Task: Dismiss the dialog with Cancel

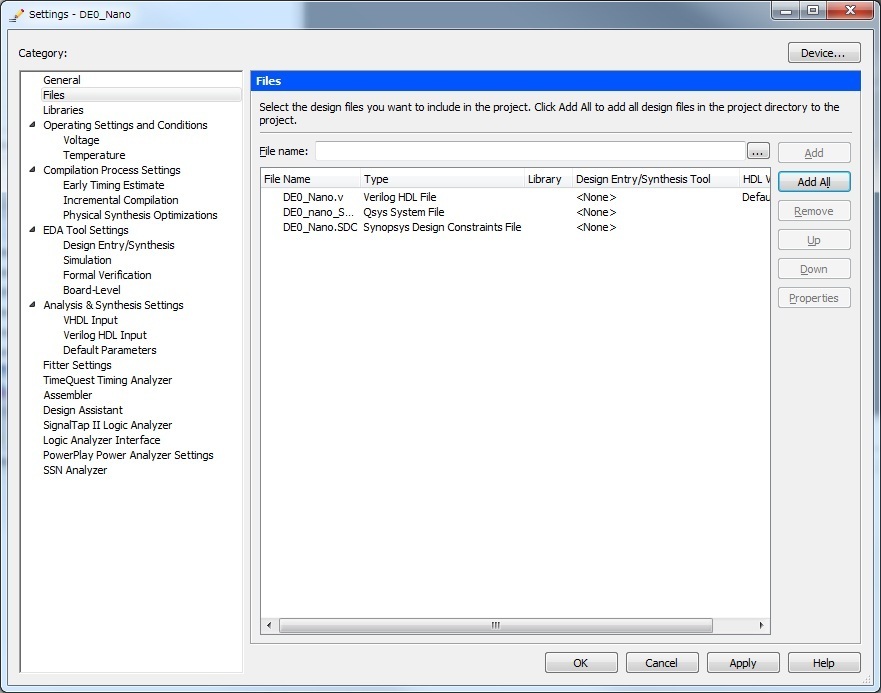Action: (x=662, y=662)
